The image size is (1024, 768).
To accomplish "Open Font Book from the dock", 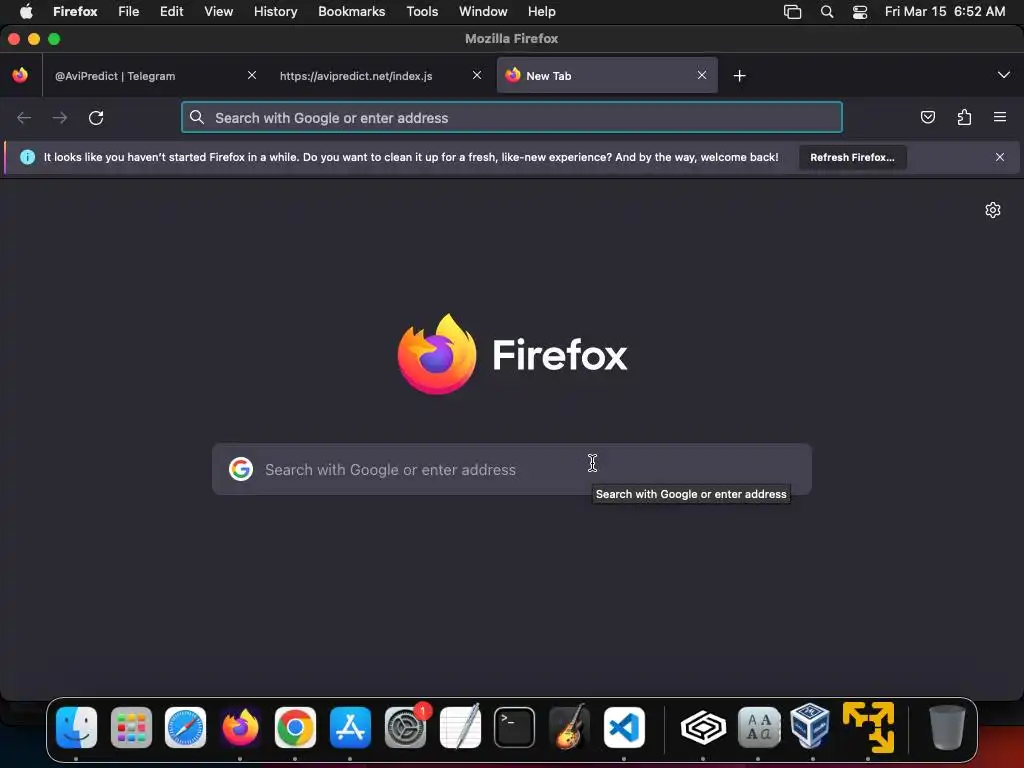I will click(x=758, y=727).
